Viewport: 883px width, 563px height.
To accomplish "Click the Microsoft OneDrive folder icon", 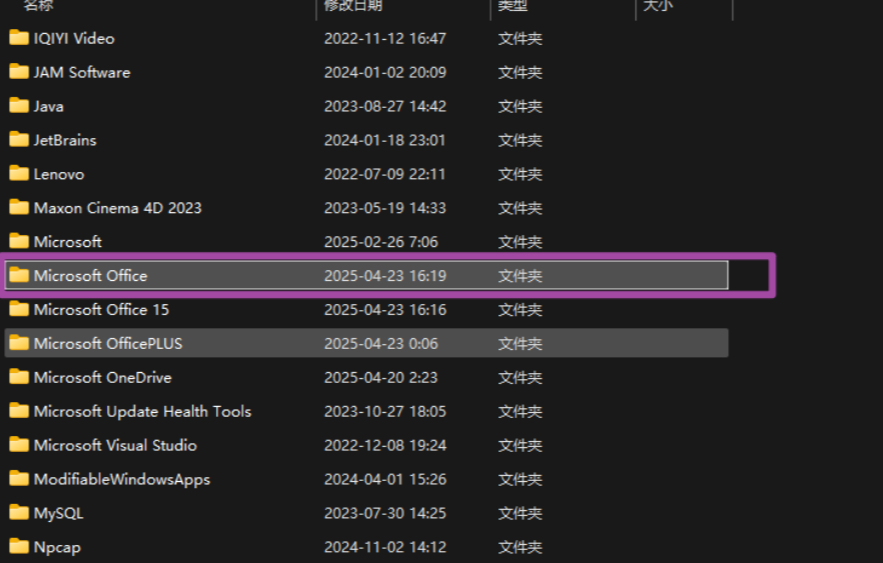I will tap(19, 377).
